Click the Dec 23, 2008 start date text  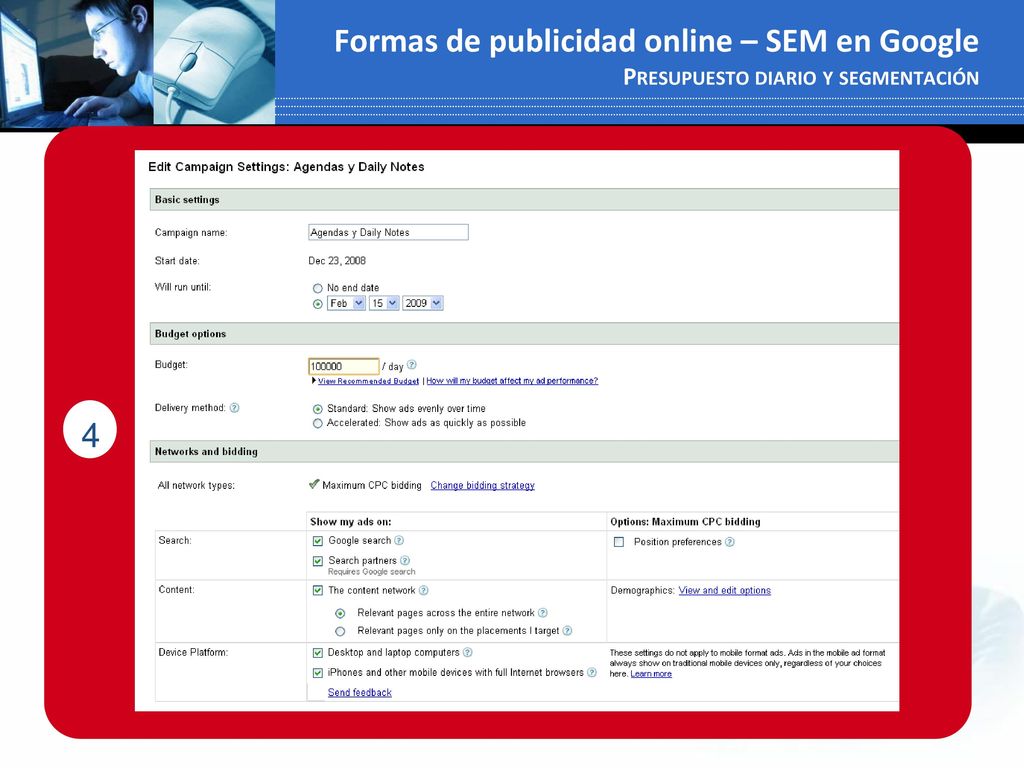[x=337, y=261]
